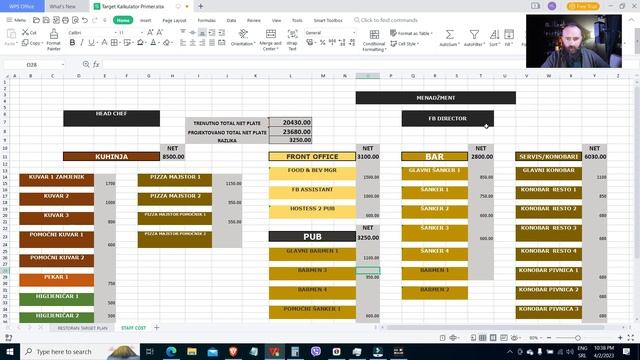Click the increase indent icon
Image resolution: width=640 pixels, height=360 pixels.
click(222, 32)
